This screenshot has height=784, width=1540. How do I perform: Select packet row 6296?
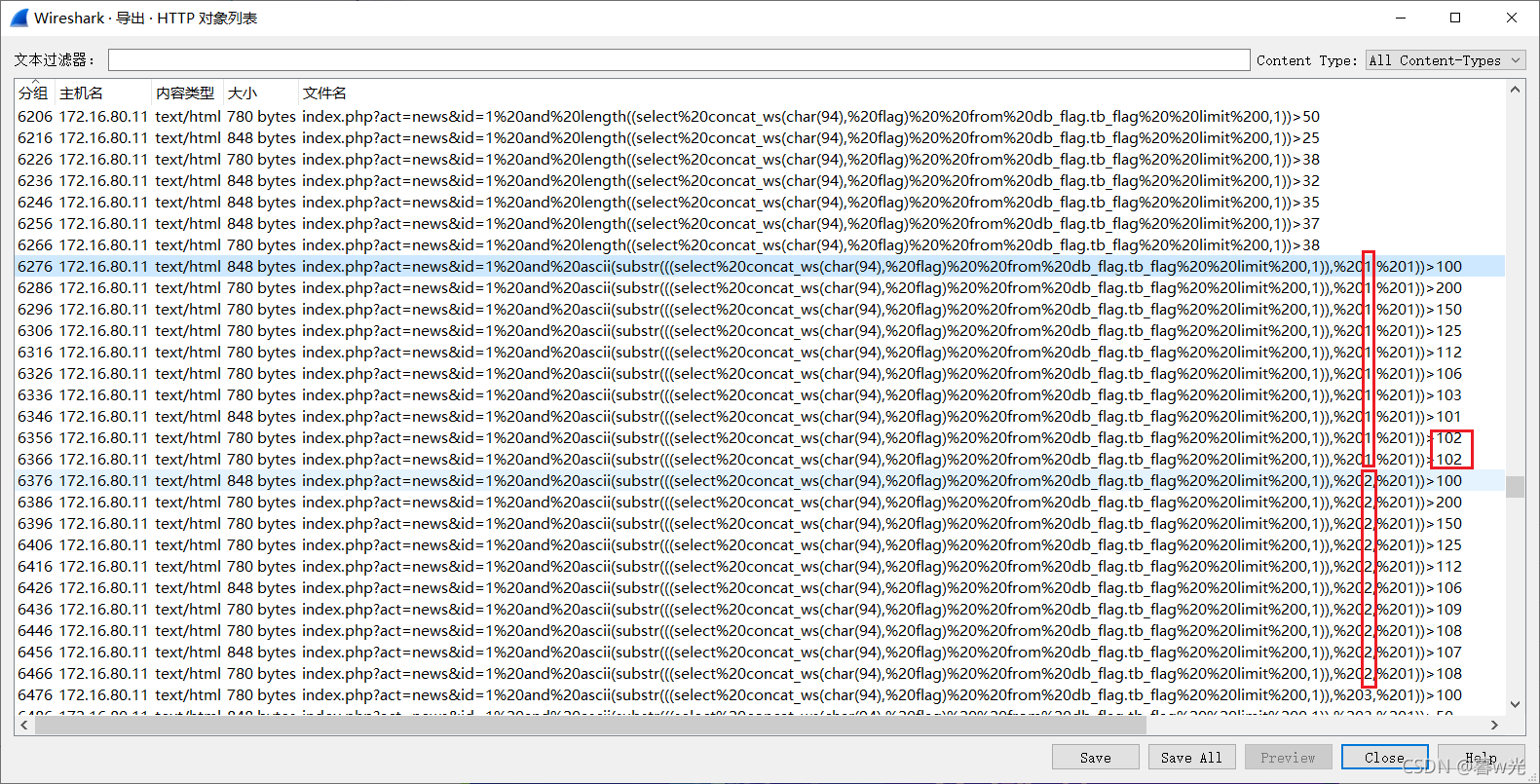[x=760, y=309]
